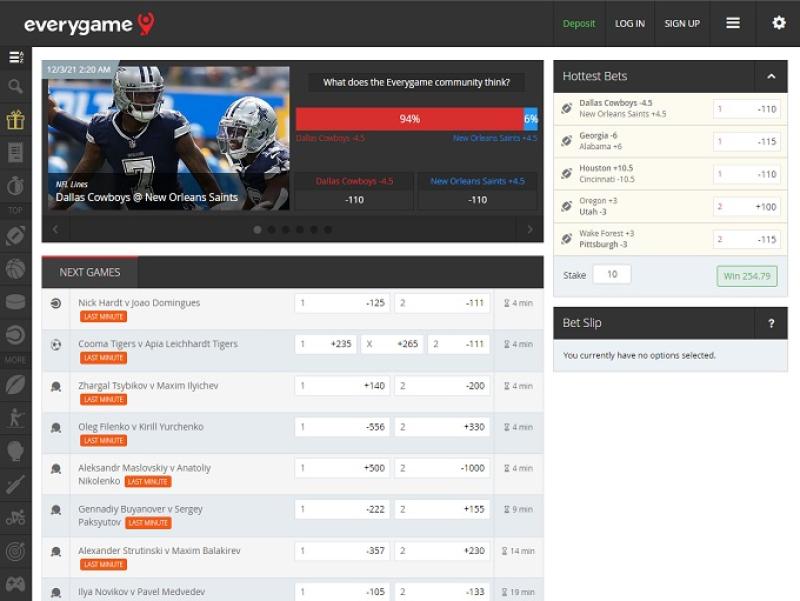Click the green Win 254.79 button
Screen dimensions: 800x601
(746, 276)
